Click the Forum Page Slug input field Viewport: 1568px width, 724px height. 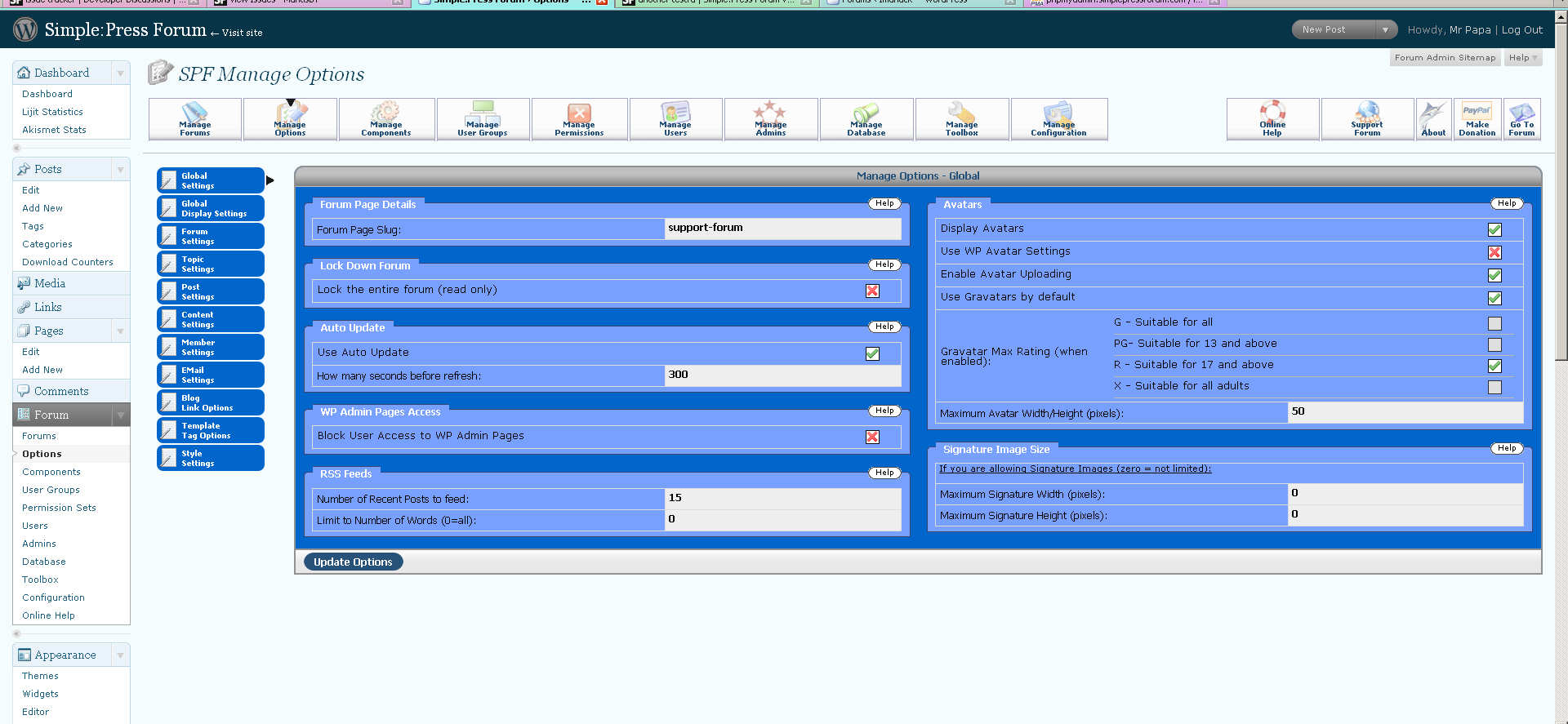(782, 229)
